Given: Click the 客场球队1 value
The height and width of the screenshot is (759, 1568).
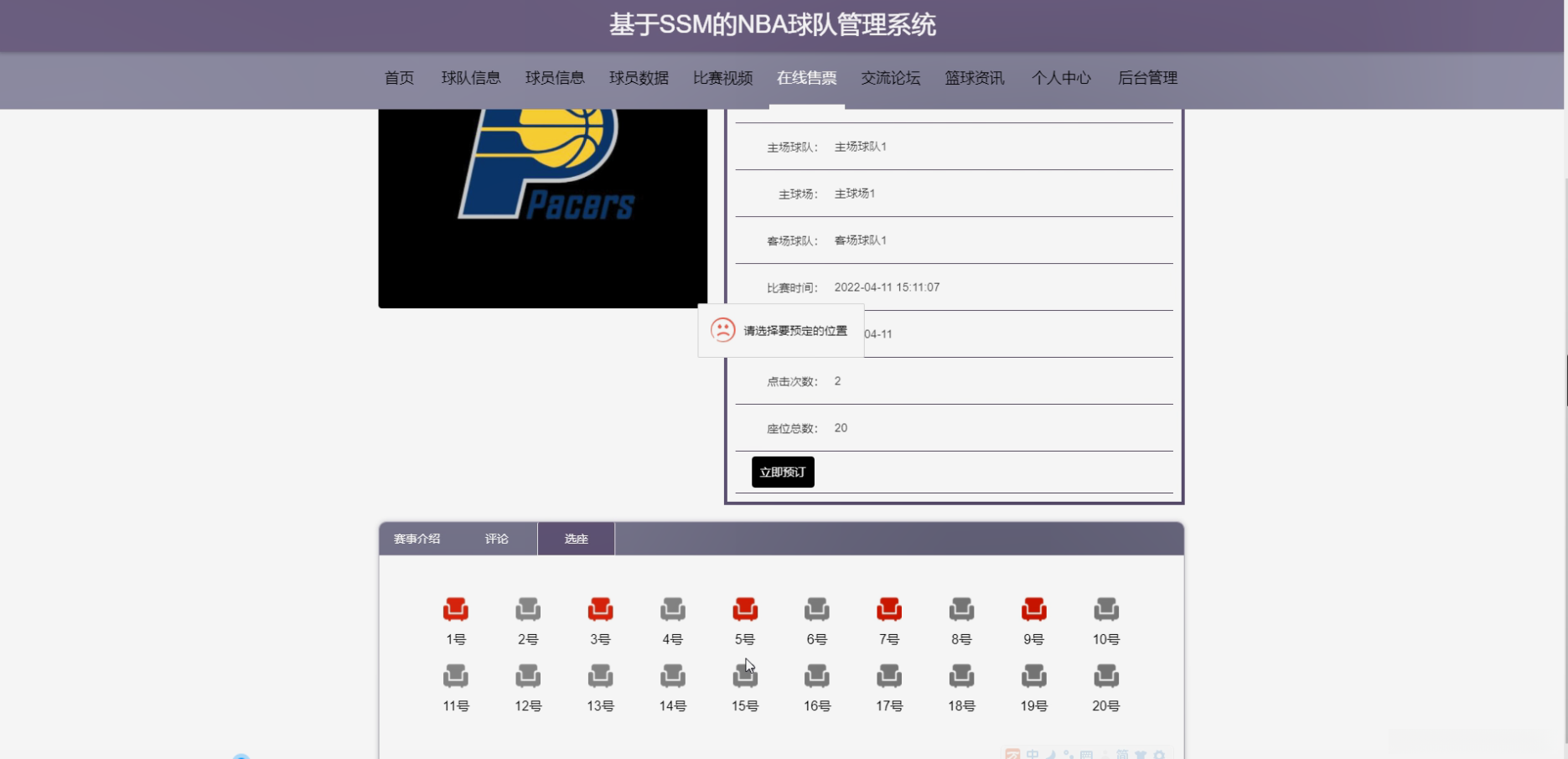Looking at the screenshot, I should point(860,240).
